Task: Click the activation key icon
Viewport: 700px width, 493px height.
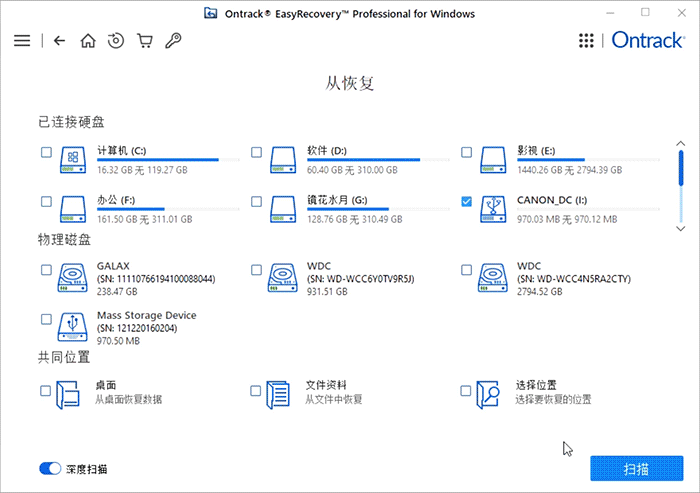Action: click(173, 41)
